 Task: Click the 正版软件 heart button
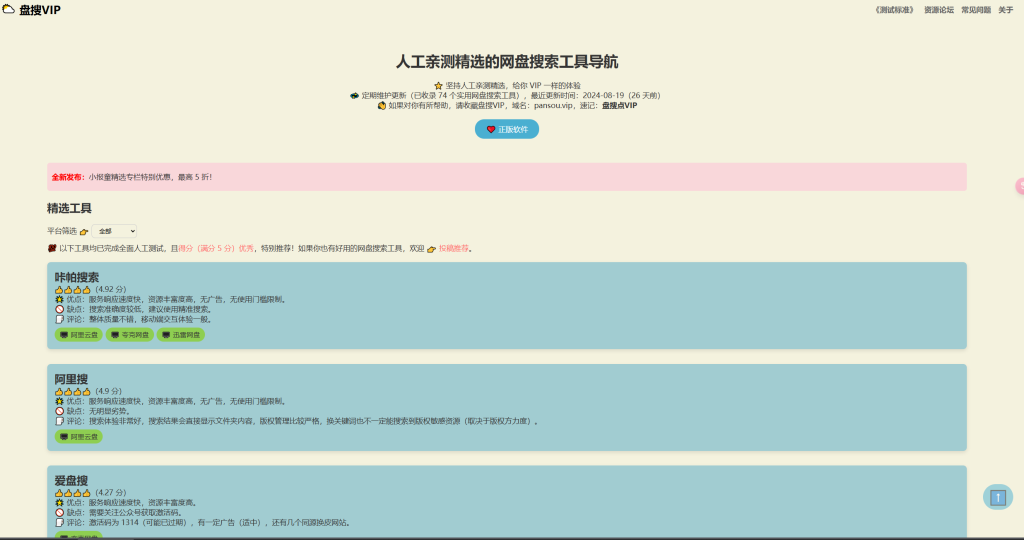click(507, 129)
